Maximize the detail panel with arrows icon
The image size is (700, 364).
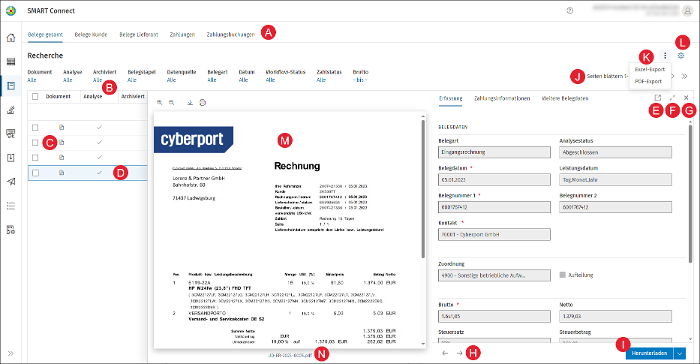pos(672,97)
